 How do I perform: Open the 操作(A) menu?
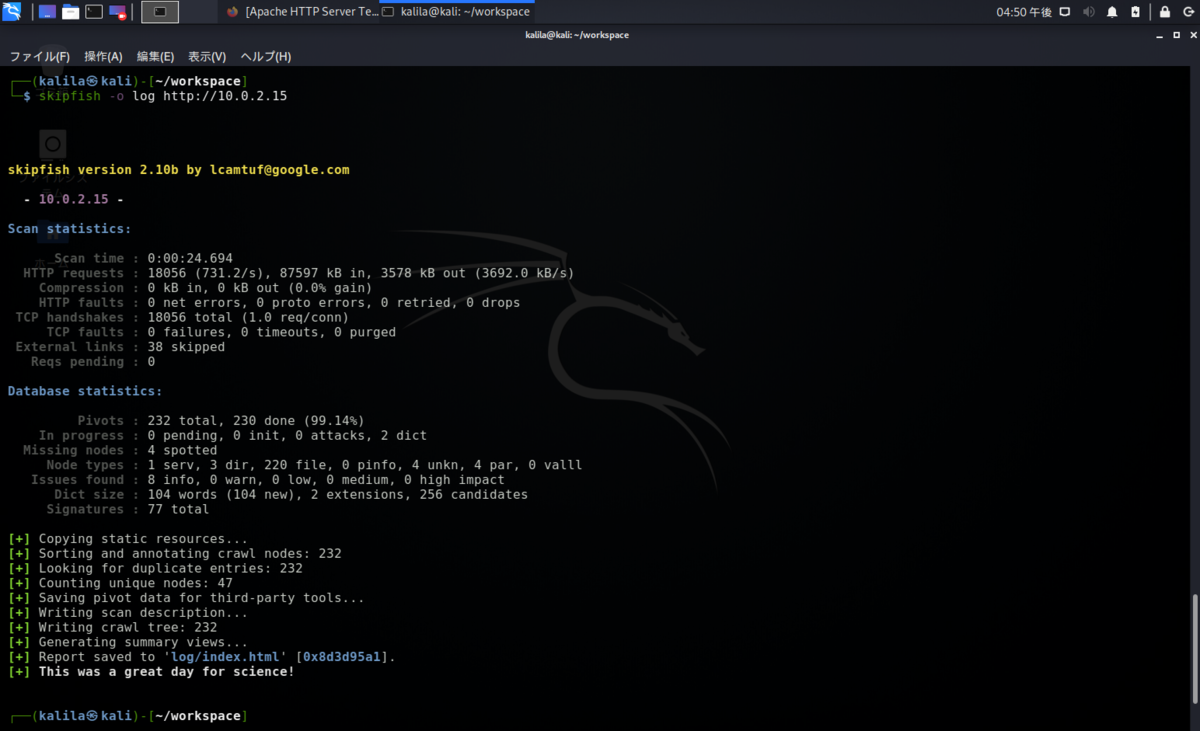103,56
